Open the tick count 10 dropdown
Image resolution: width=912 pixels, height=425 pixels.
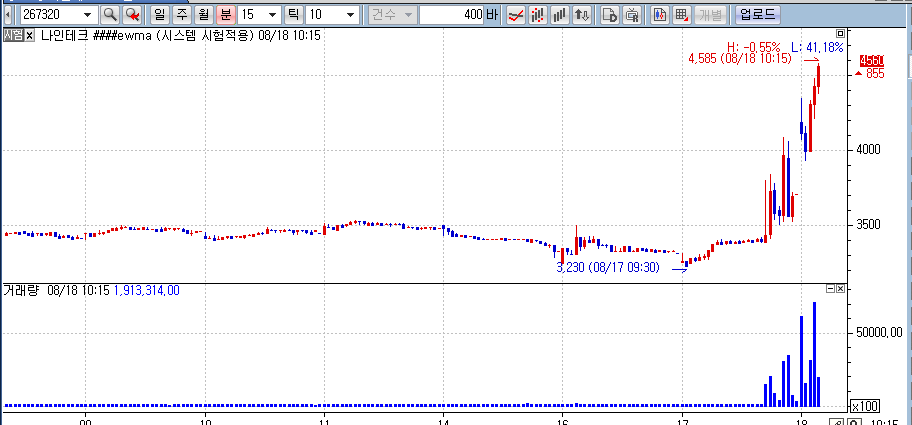click(348, 15)
